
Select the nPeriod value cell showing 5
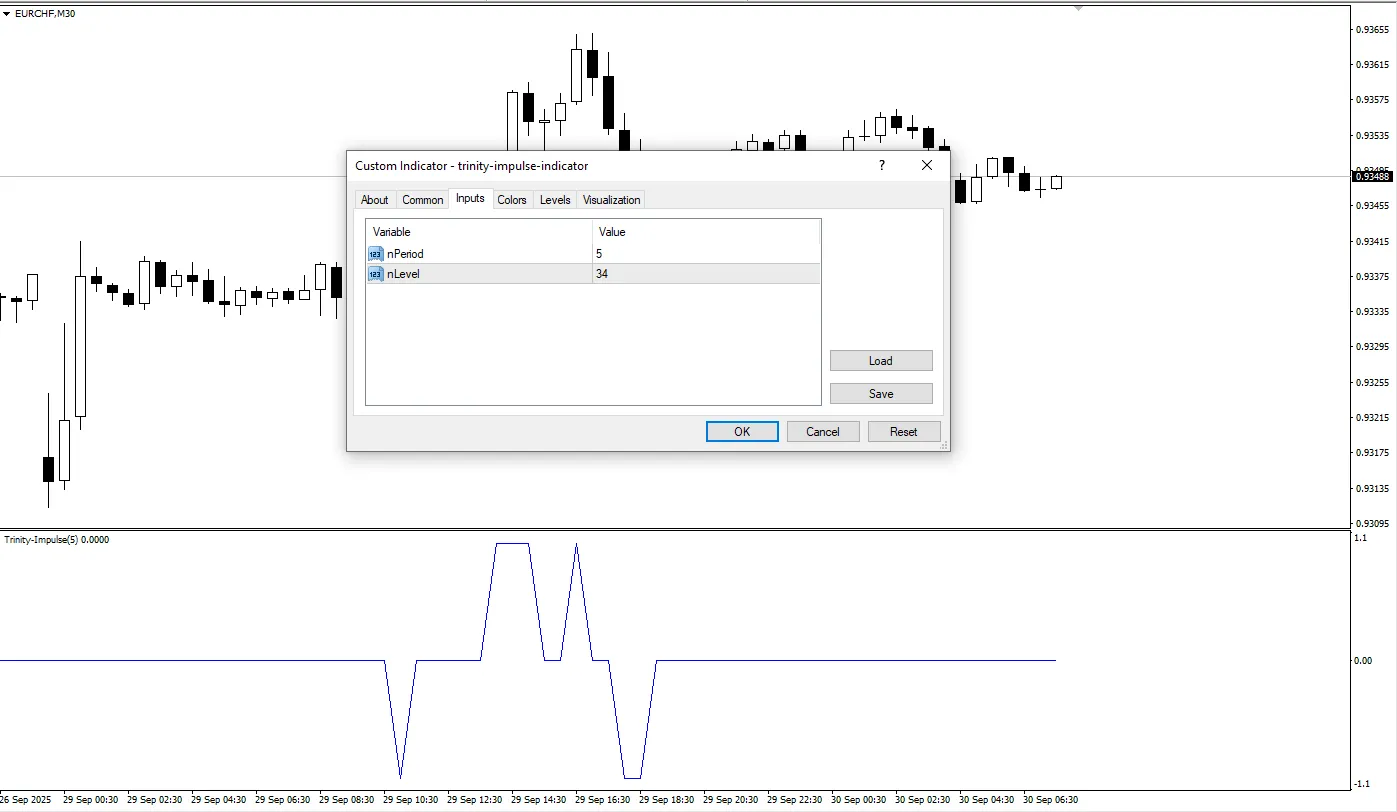[x=705, y=254]
